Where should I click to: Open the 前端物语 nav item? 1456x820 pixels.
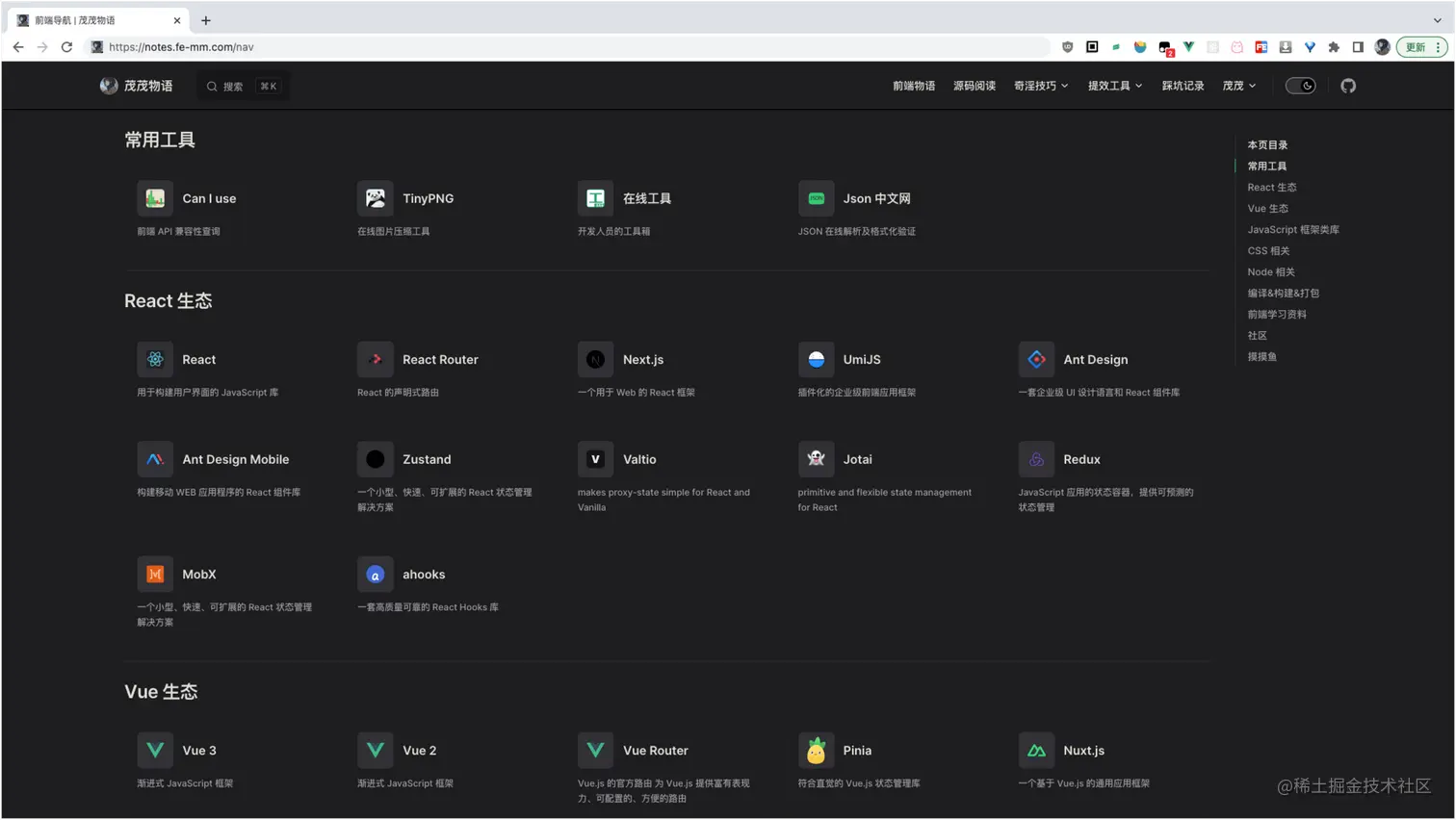(914, 86)
